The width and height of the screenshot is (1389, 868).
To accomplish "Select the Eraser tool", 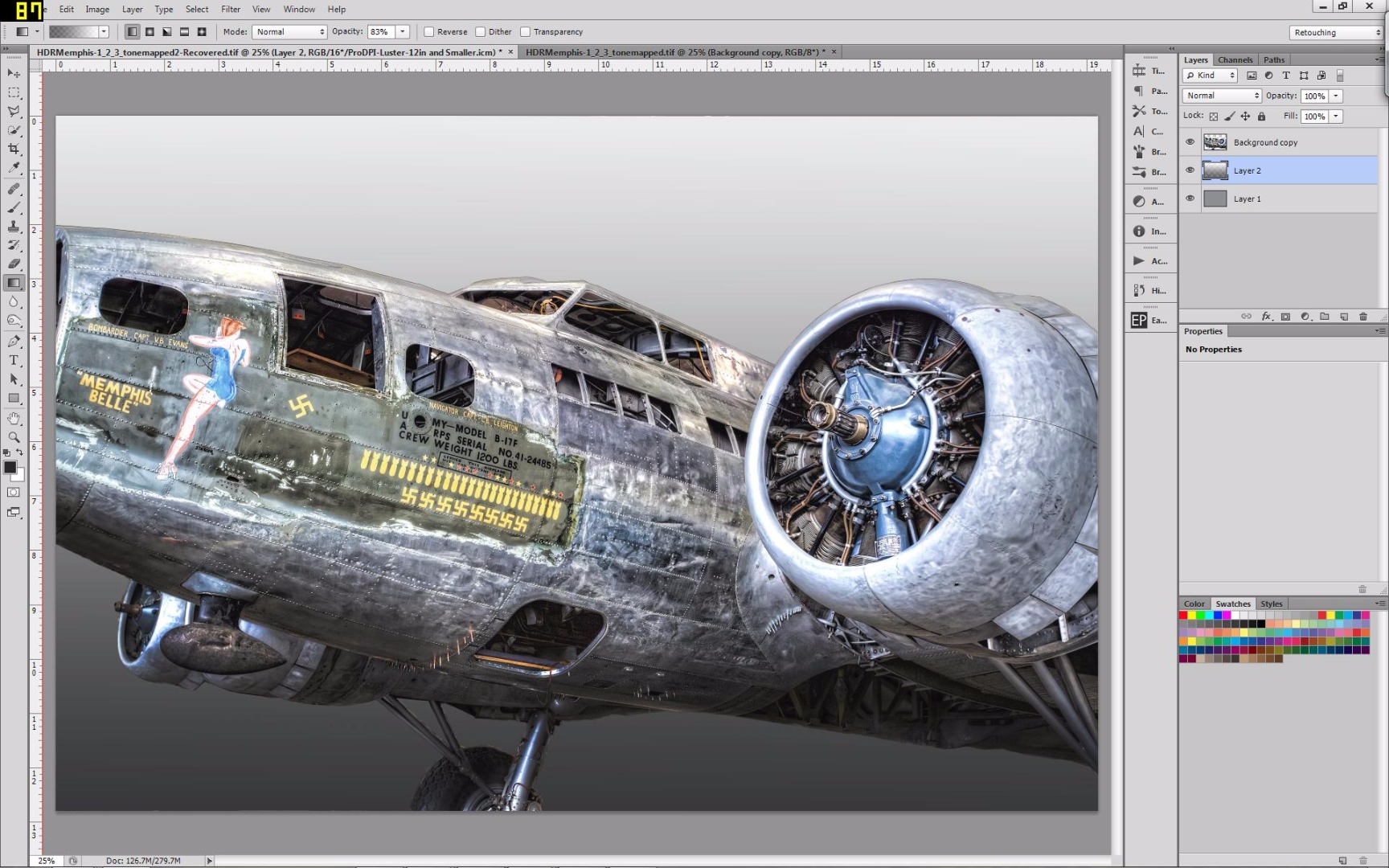I will click(14, 264).
